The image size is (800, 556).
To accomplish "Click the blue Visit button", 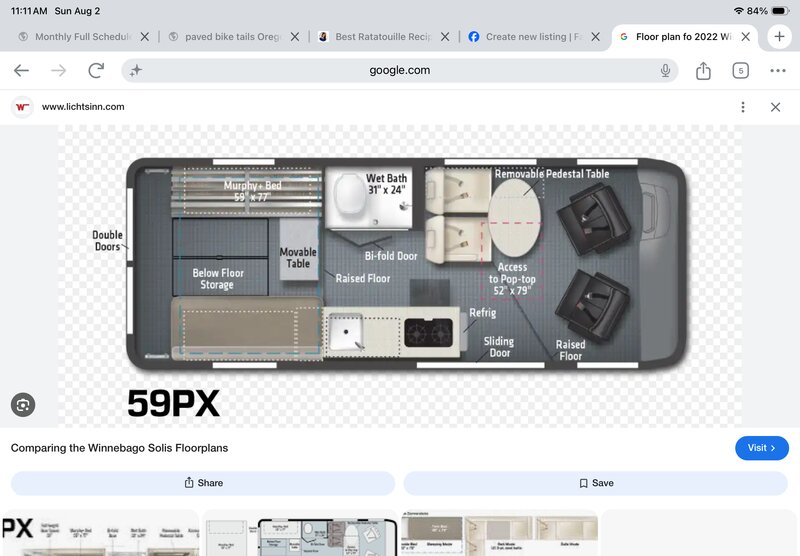I will pyautogui.click(x=762, y=448).
